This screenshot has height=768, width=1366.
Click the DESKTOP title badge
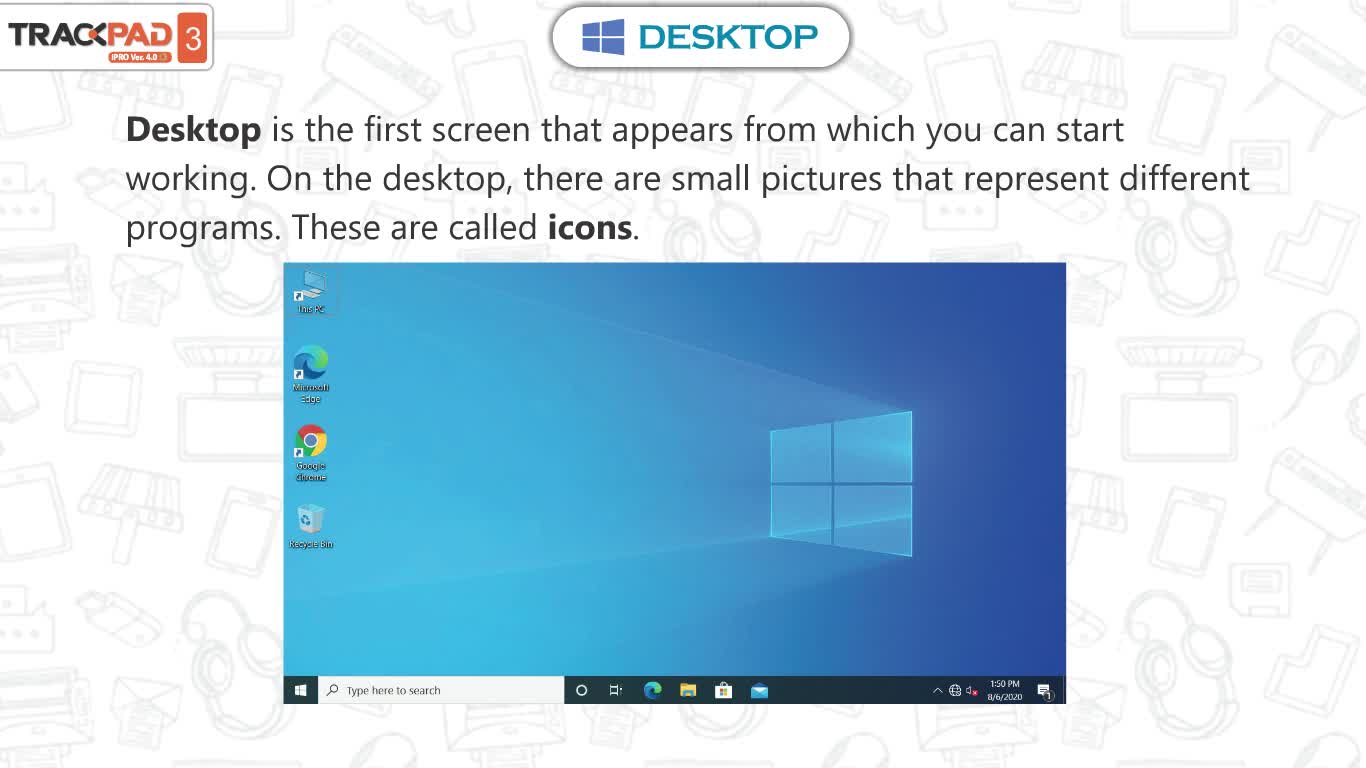[x=701, y=37]
